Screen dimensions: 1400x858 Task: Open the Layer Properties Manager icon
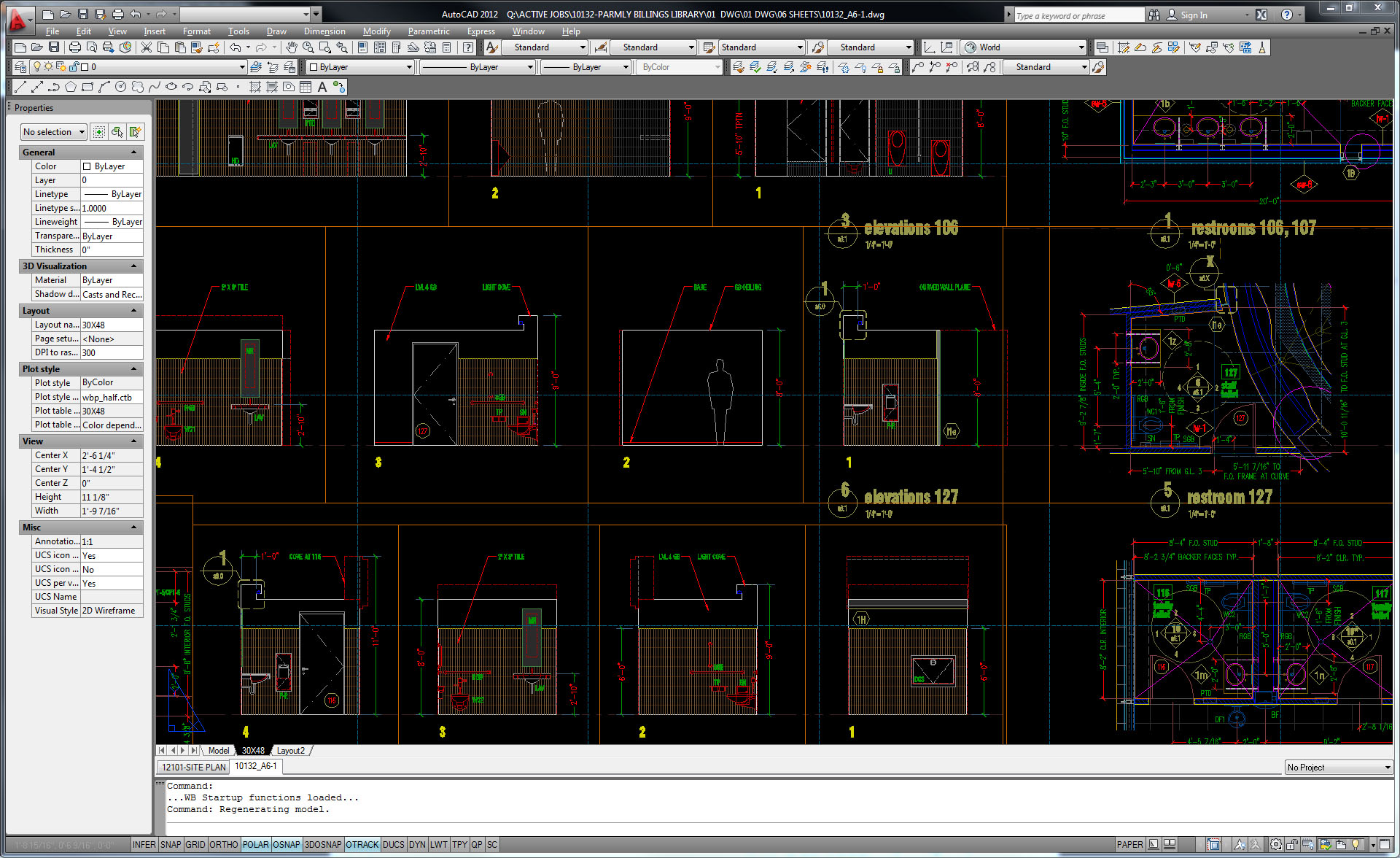coord(20,66)
